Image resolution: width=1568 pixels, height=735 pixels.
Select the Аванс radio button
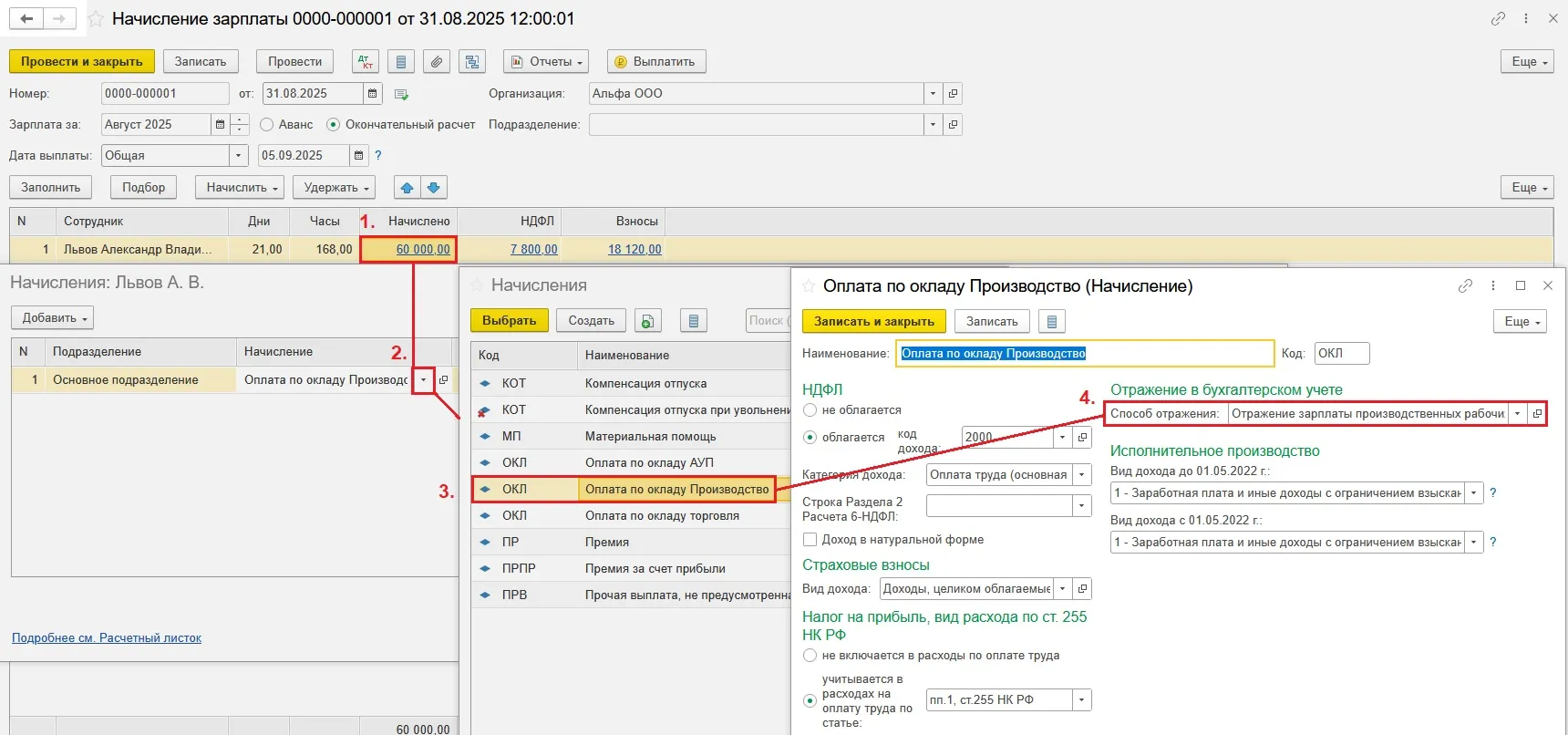click(x=267, y=125)
